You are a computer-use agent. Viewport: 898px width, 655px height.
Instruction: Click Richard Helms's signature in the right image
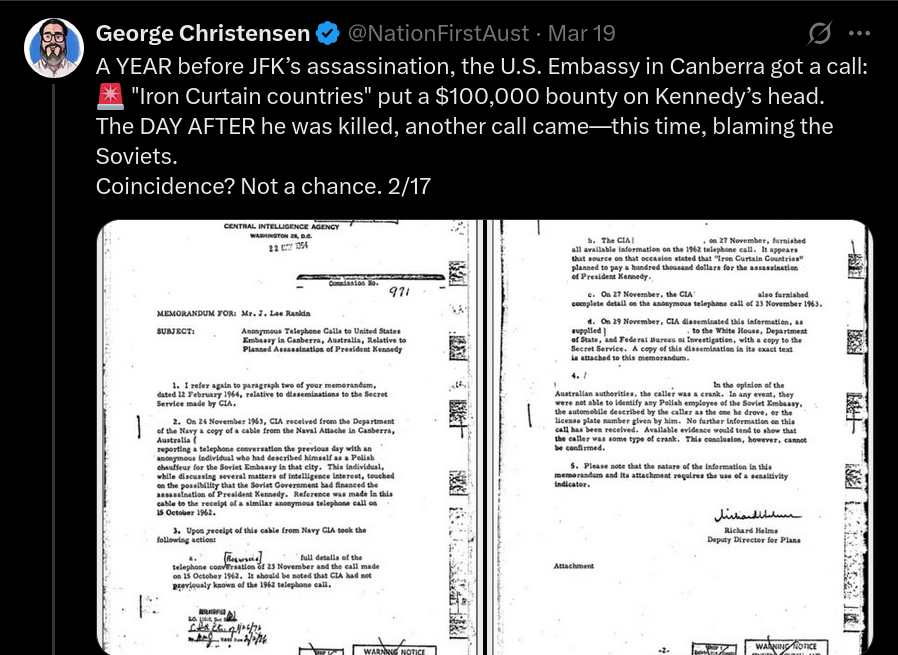tap(757, 514)
